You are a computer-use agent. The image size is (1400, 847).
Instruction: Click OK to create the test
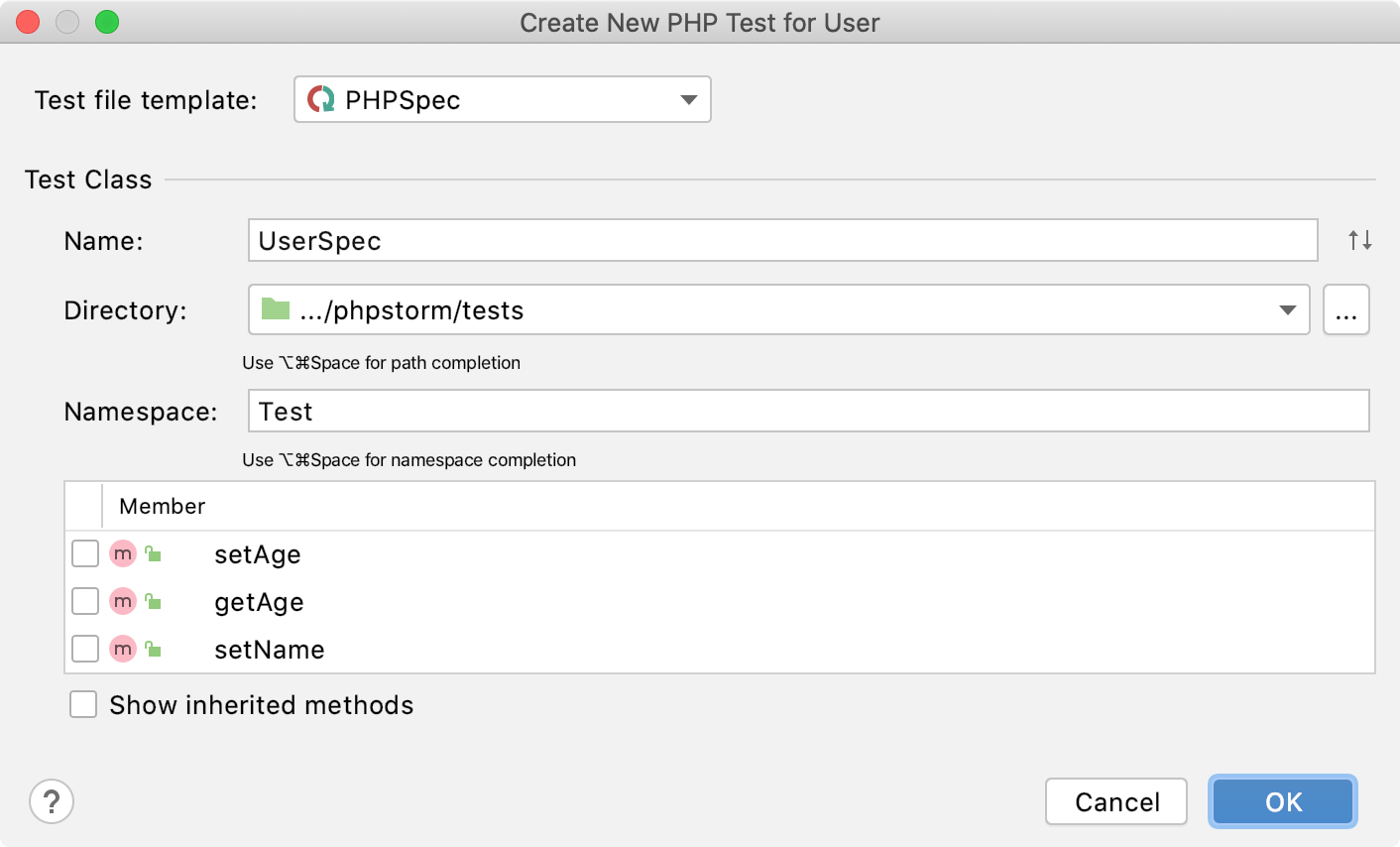pyautogui.click(x=1282, y=801)
